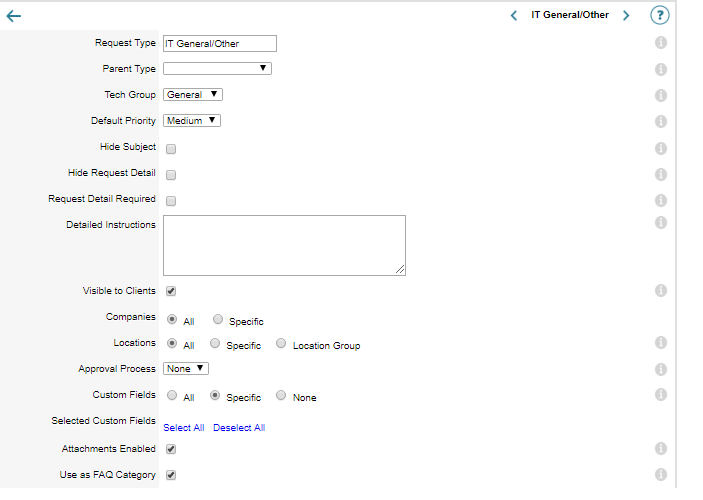Go back using the left arrow icon
The height and width of the screenshot is (500, 703).
(13, 16)
